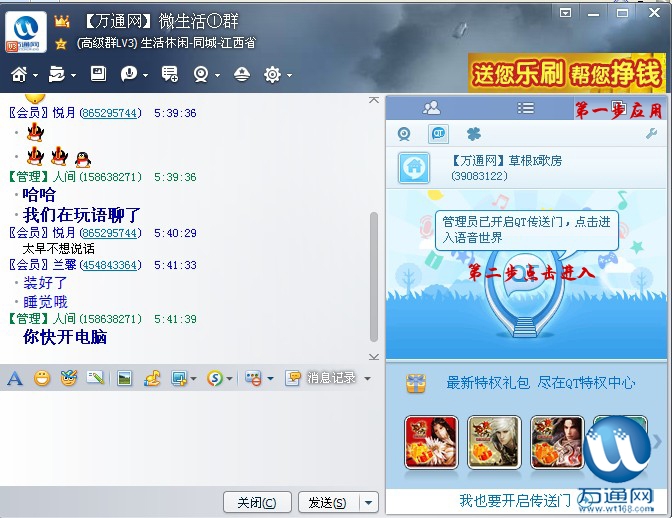
Task: Open 消息记录 message history
Action: (321, 378)
